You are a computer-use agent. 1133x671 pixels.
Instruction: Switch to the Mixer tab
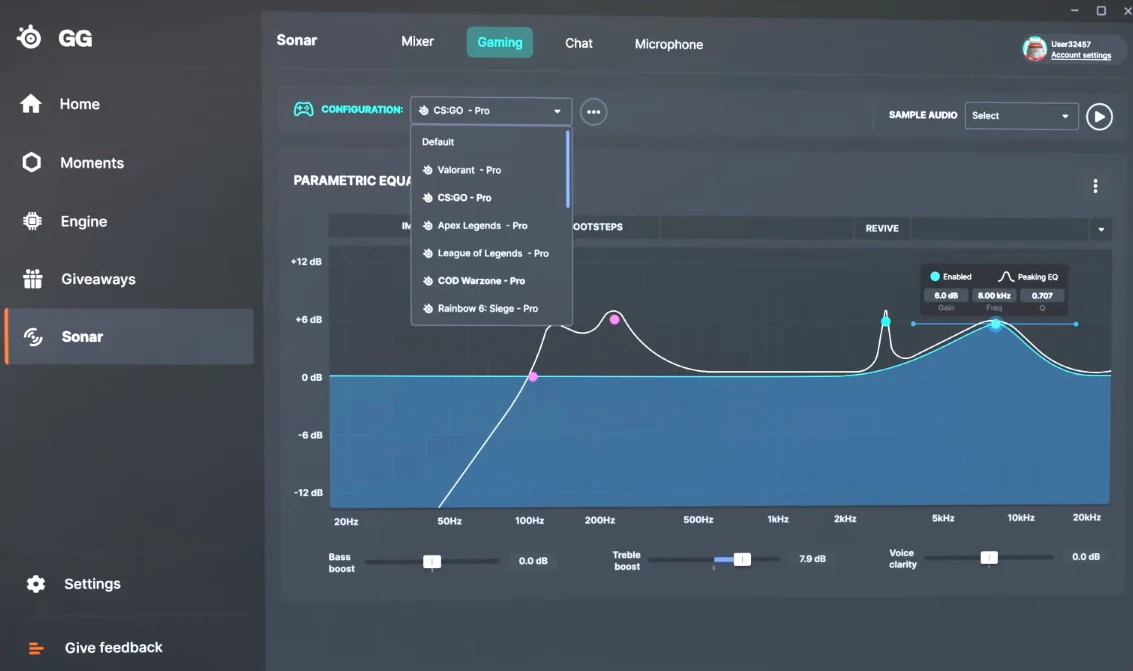coord(417,42)
